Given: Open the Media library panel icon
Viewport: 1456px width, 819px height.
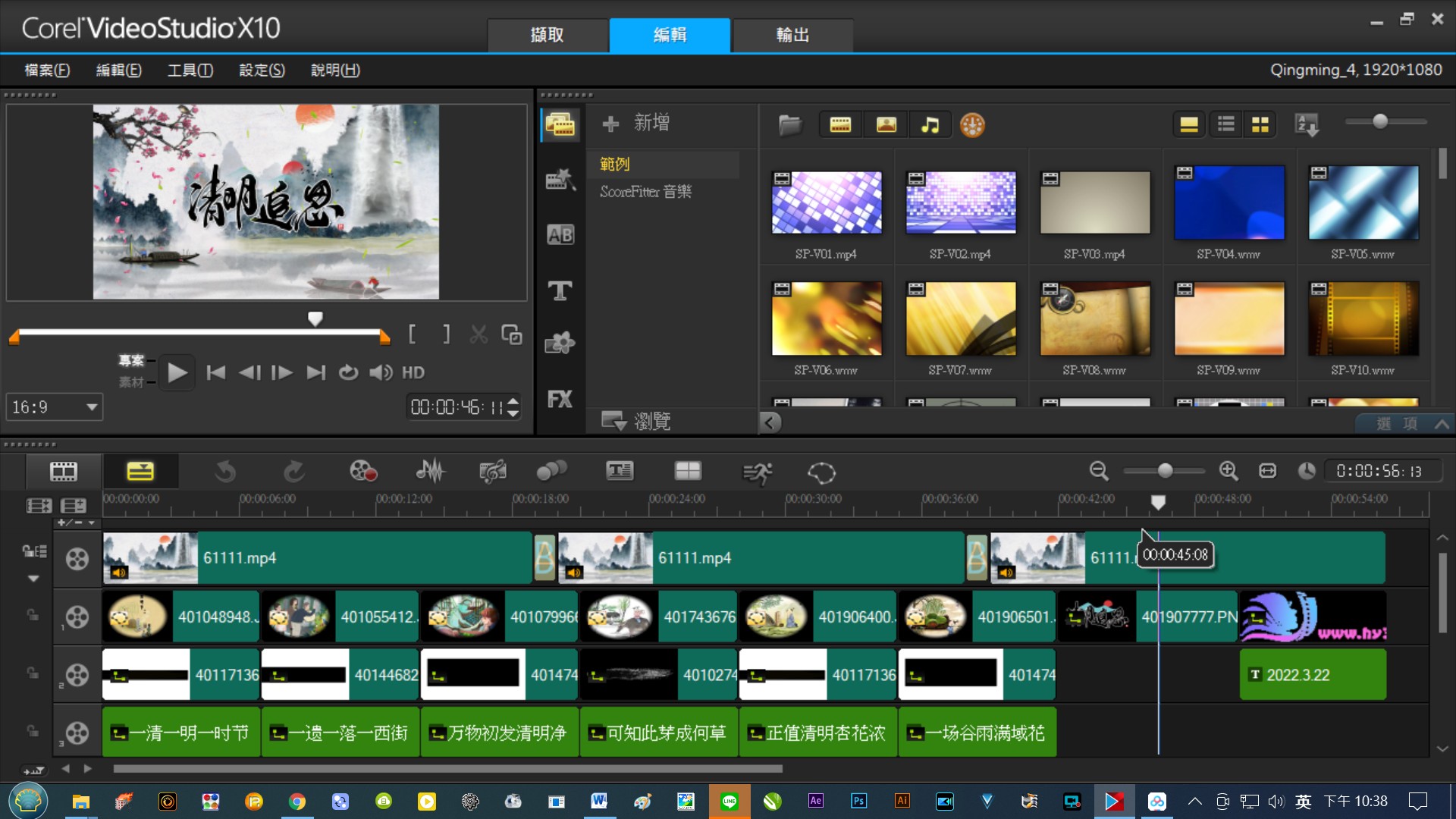Looking at the screenshot, I should click(x=560, y=124).
